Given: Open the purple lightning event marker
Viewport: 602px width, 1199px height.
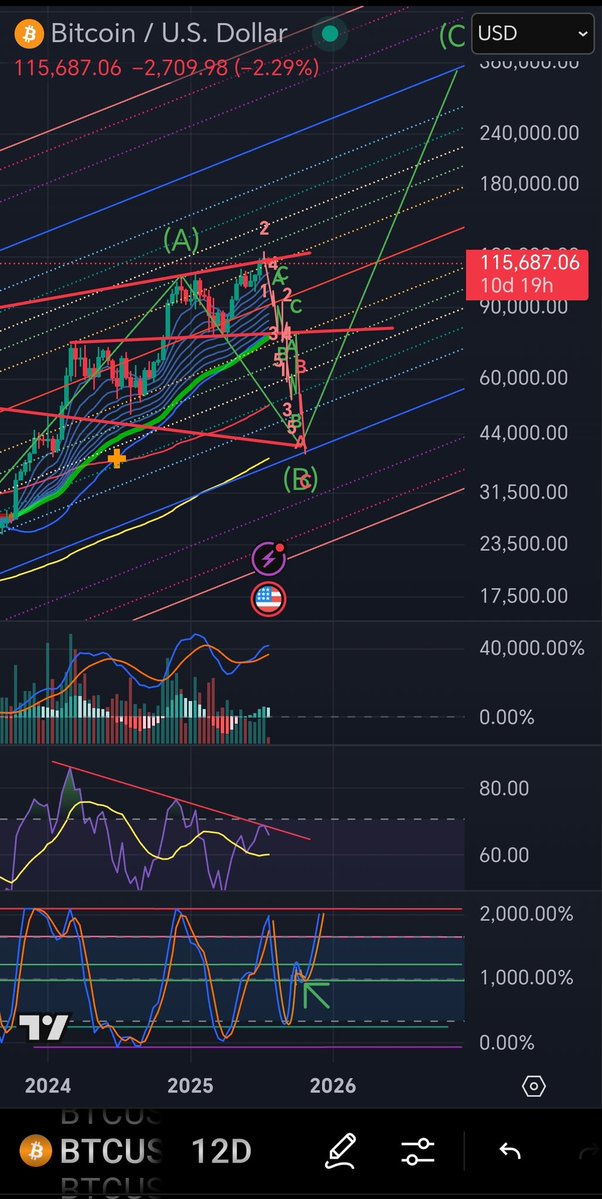Looking at the screenshot, I should point(268,559).
